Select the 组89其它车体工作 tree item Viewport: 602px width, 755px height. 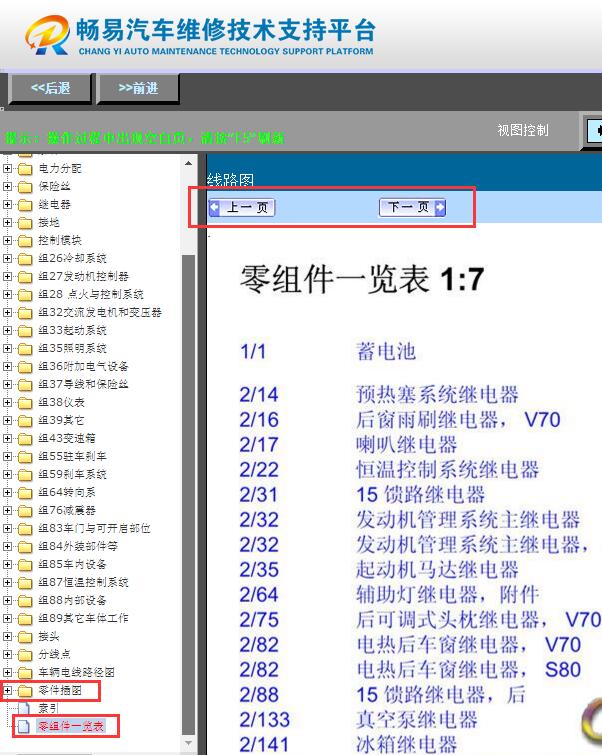[83, 618]
